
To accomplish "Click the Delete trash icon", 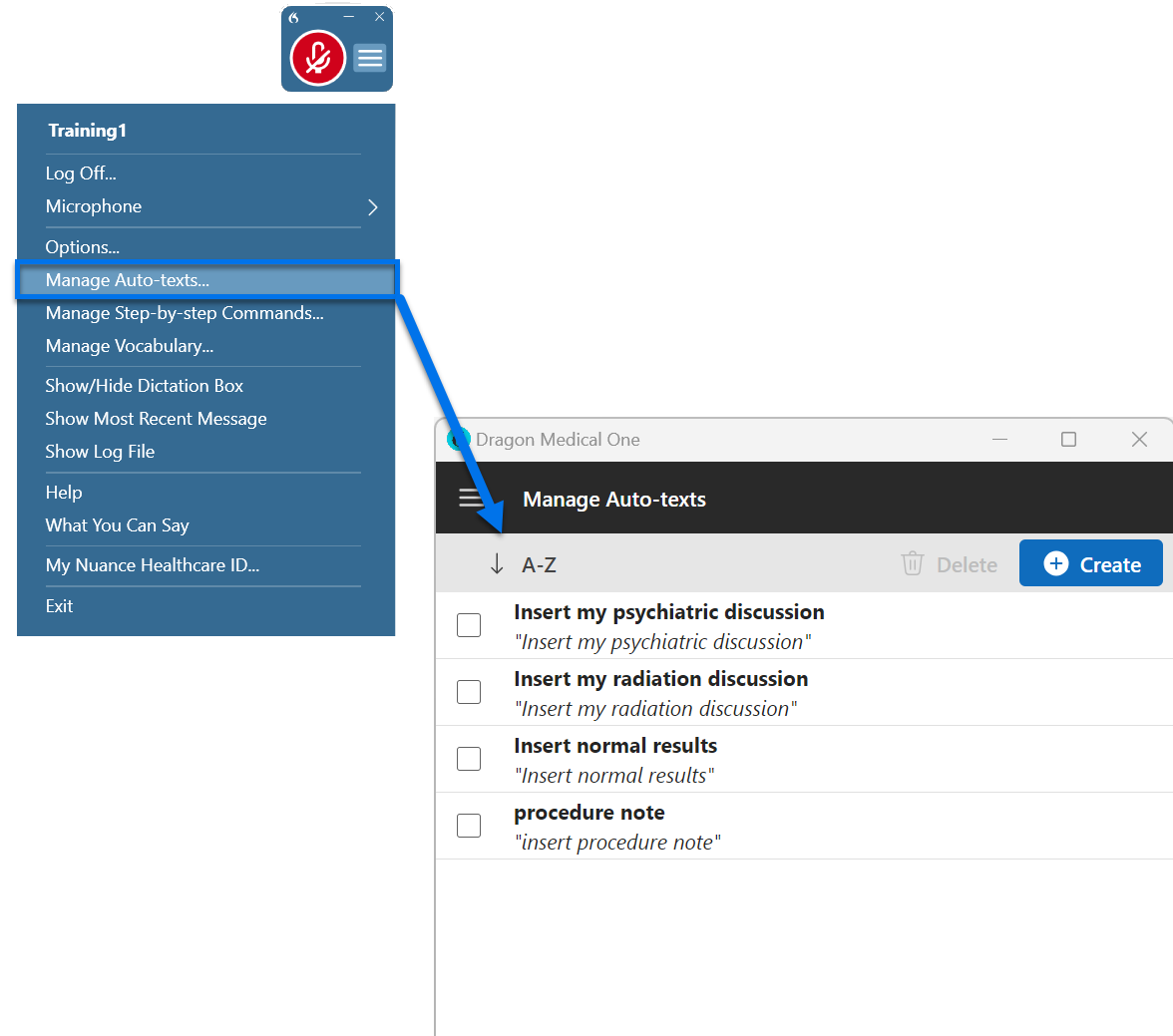I will click(913, 563).
